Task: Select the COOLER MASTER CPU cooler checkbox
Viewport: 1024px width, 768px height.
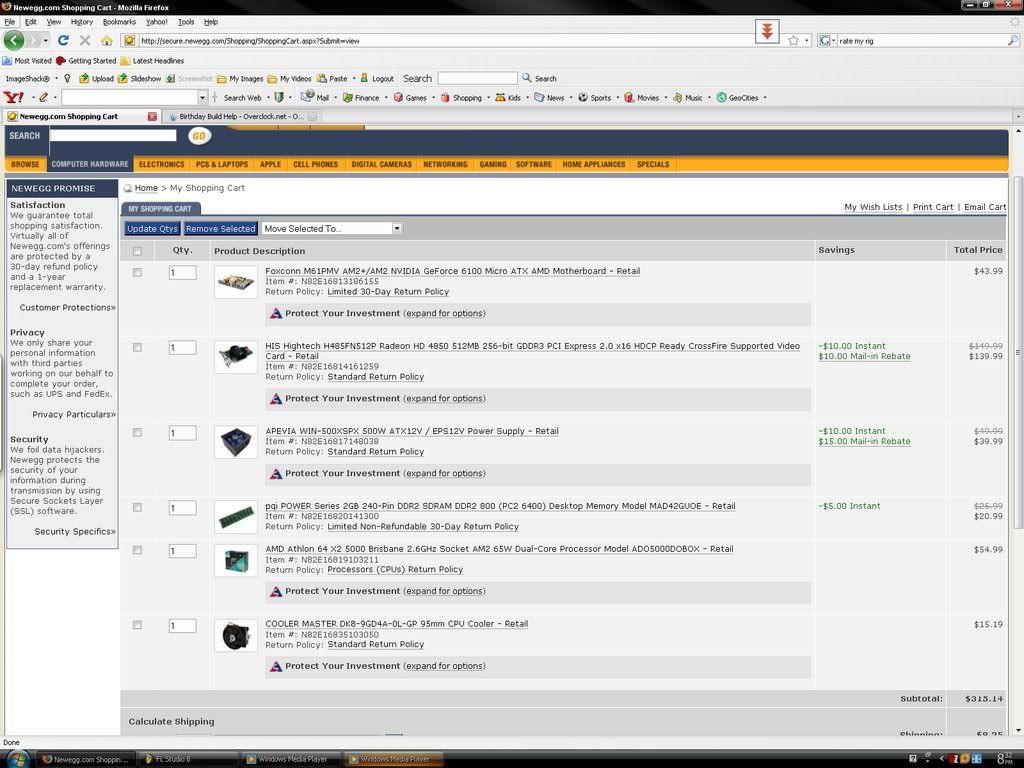Action: [137, 625]
